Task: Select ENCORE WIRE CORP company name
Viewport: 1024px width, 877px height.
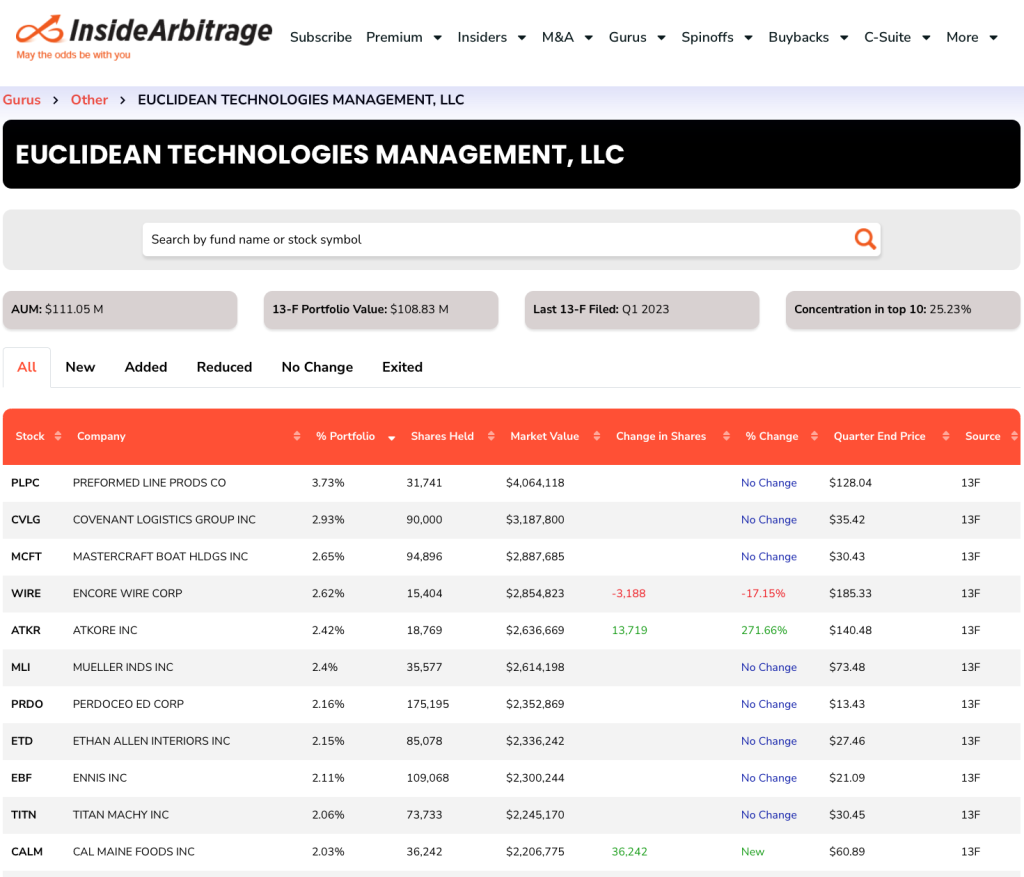Action: tap(127, 594)
